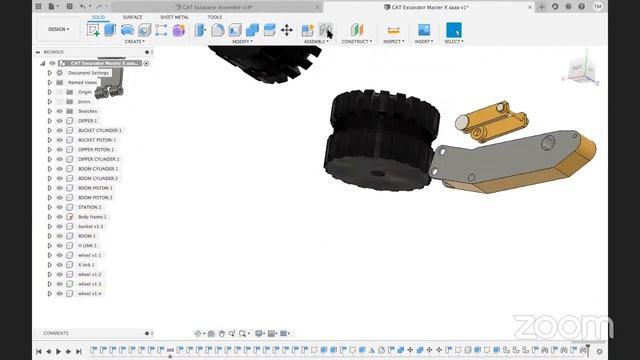Select the Combine tool
Image resolution: width=640 pixels, height=360 pixels.
point(252,30)
